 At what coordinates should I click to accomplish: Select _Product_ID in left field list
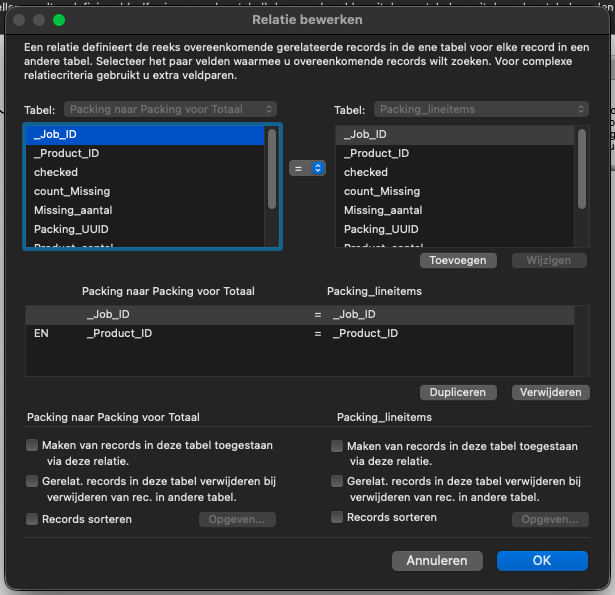tap(66, 153)
